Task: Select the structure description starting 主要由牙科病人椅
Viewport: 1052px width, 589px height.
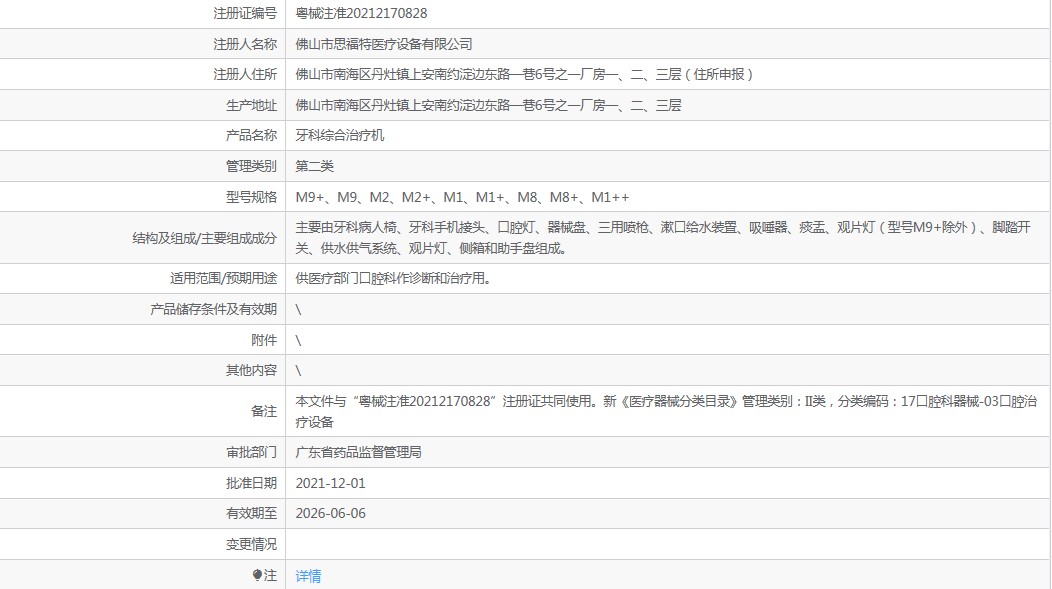Action: [663, 238]
